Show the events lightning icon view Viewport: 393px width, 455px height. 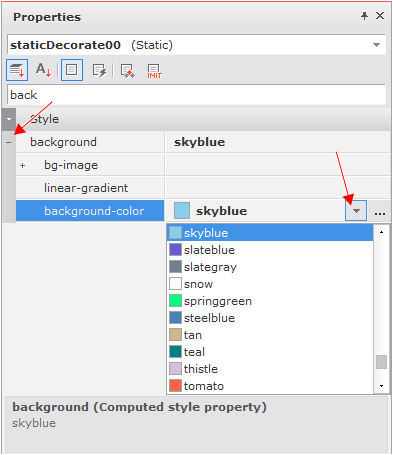pos(99,70)
